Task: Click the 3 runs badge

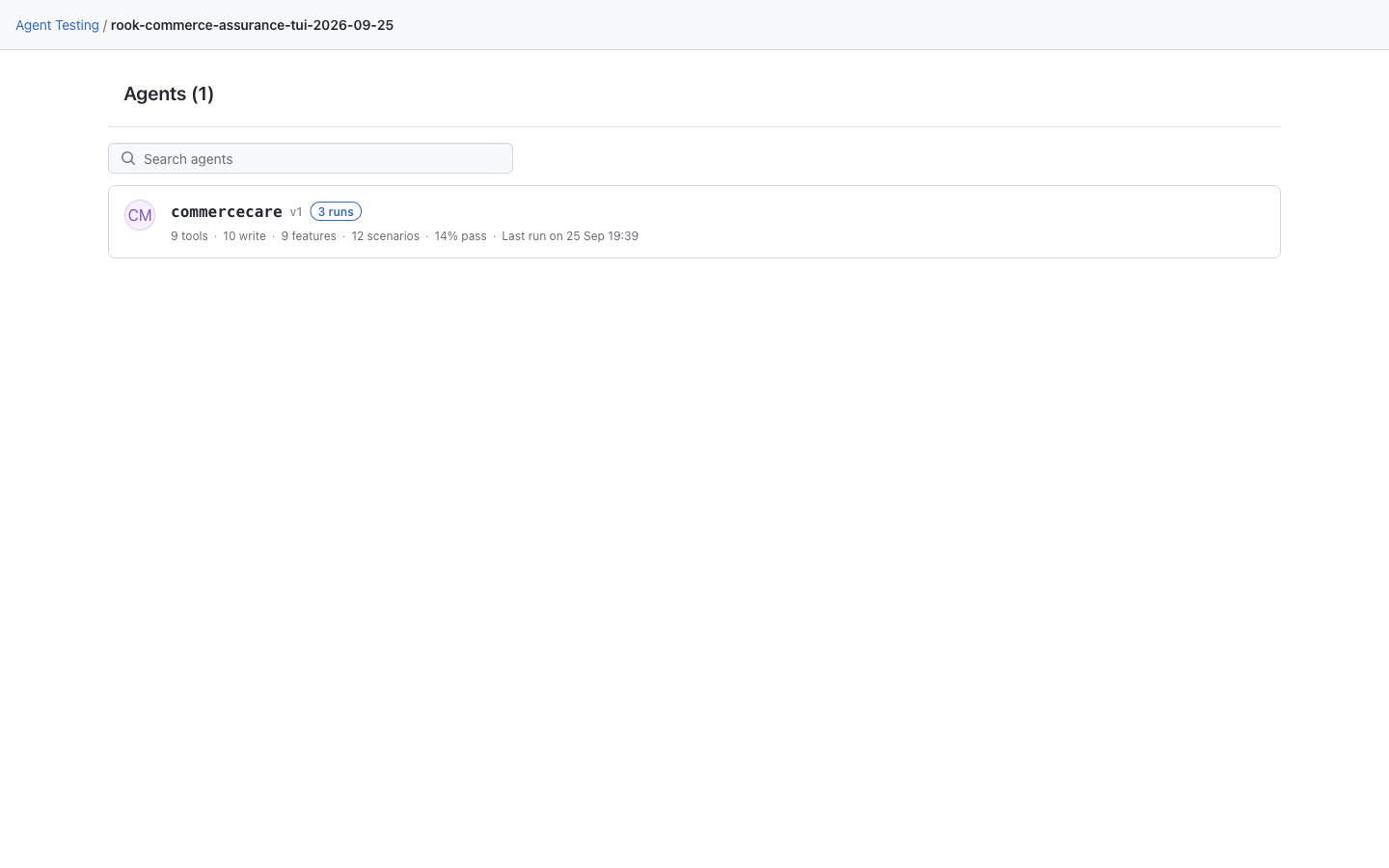Action: coord(336,211)
